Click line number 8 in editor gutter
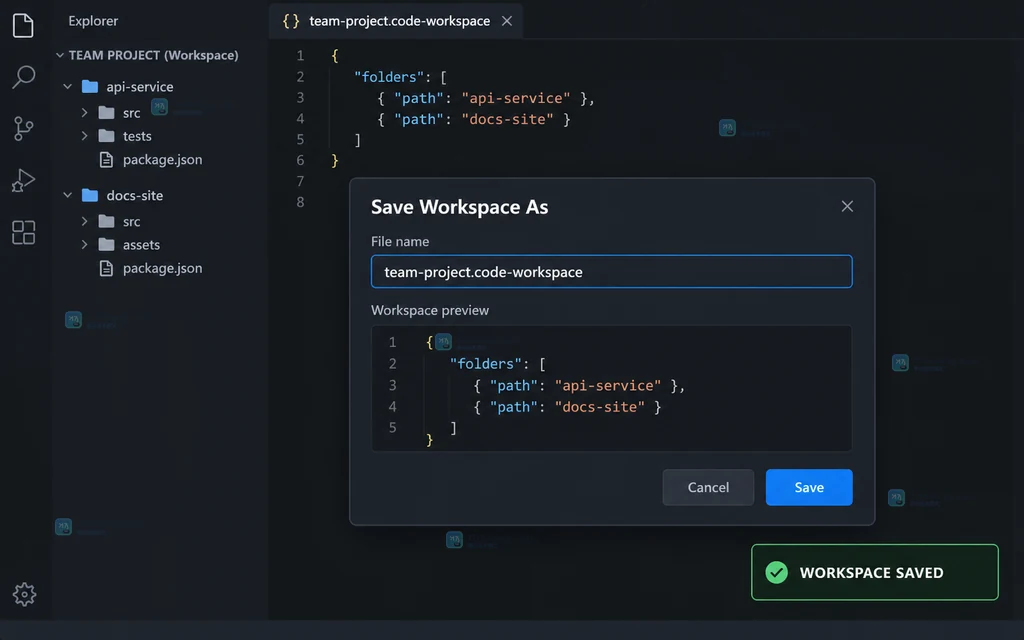The height and width of the screenshot is (640, 1024). coord(300,202)
